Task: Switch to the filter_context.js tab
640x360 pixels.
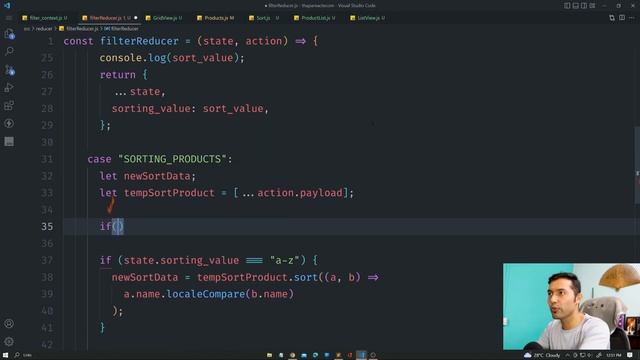Action: (x=45, y=18)
